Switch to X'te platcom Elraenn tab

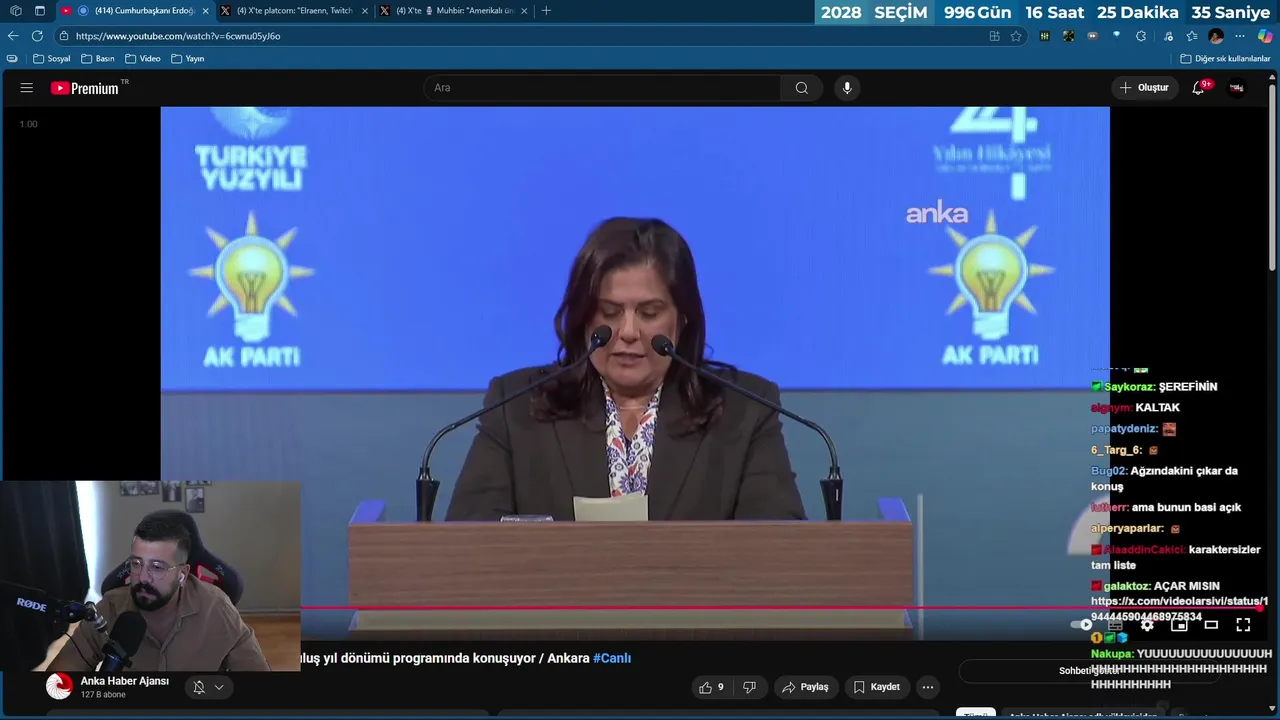pos(295,11)
